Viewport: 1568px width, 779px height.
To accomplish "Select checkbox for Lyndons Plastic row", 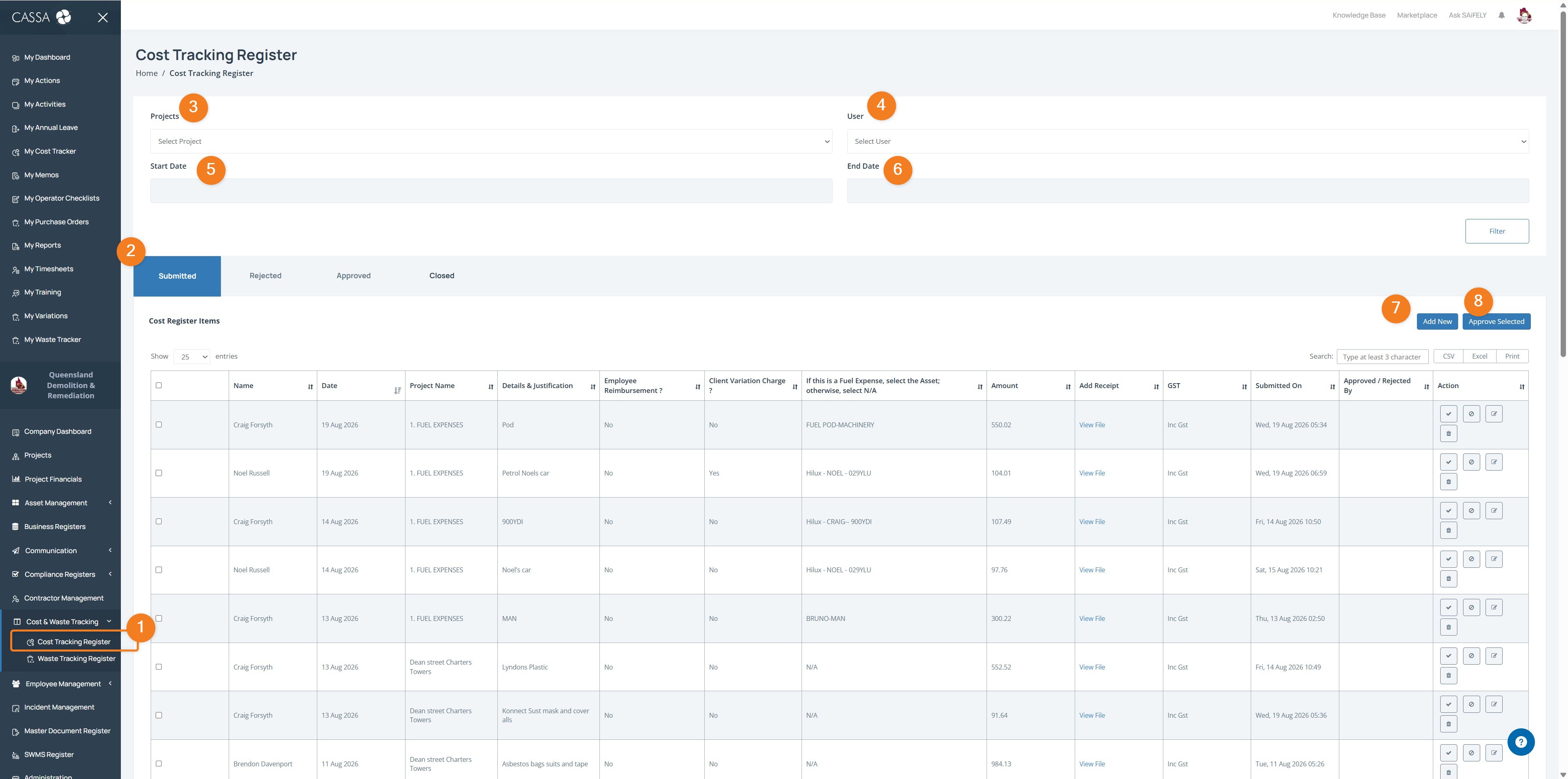I will point(159,667).
